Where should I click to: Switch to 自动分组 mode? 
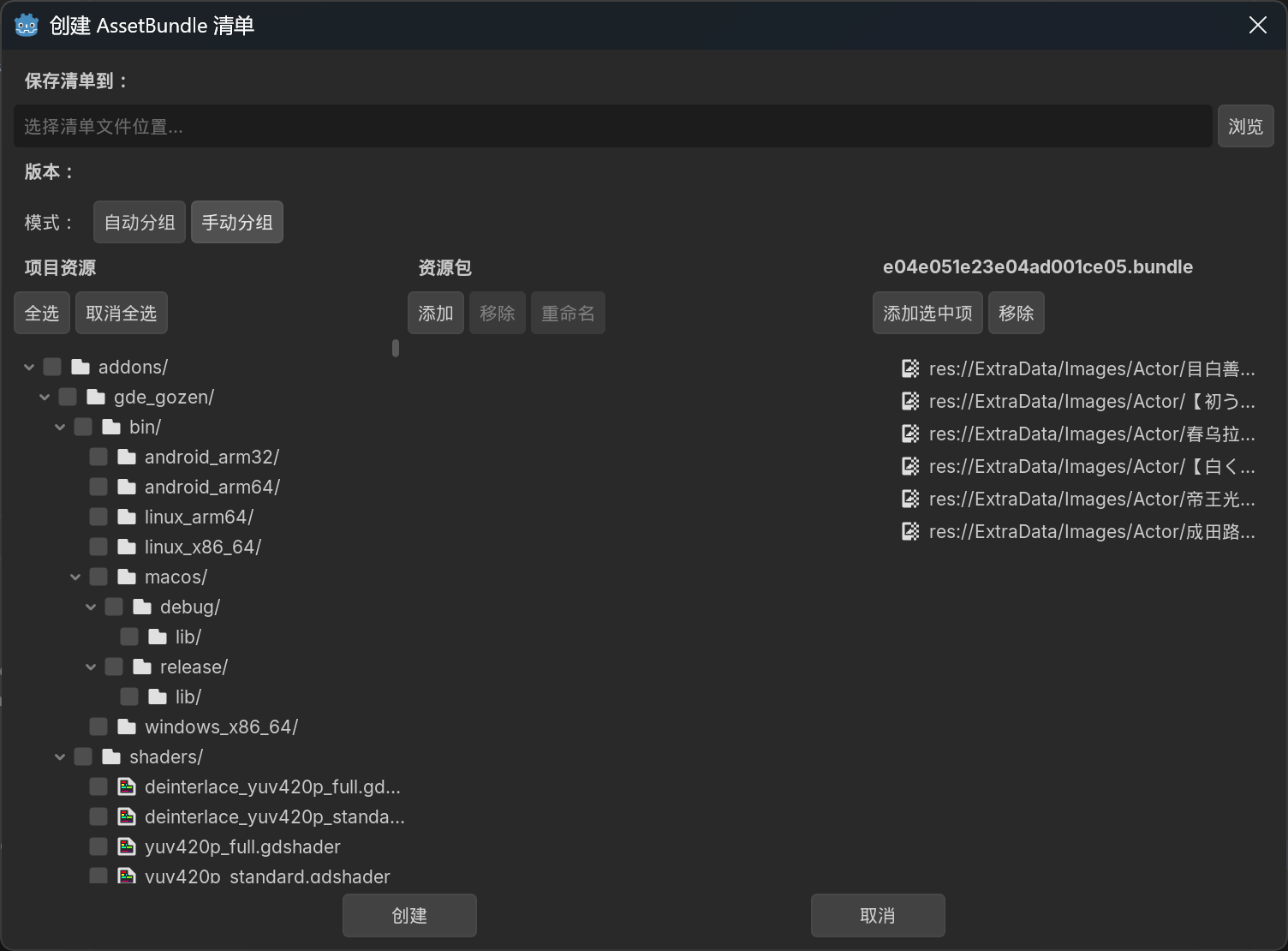click(140, 223)
